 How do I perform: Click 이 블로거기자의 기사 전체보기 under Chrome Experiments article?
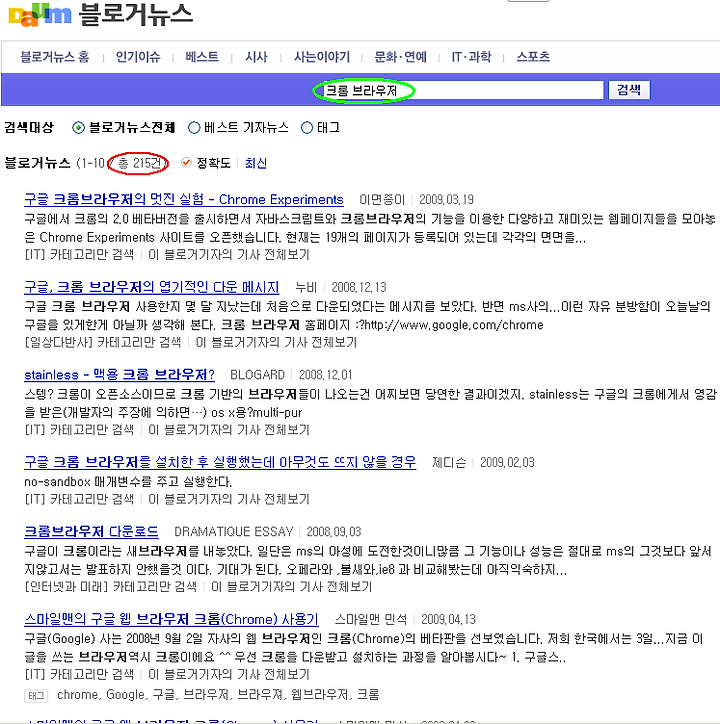pyautogui.click(x=229, y=254)
